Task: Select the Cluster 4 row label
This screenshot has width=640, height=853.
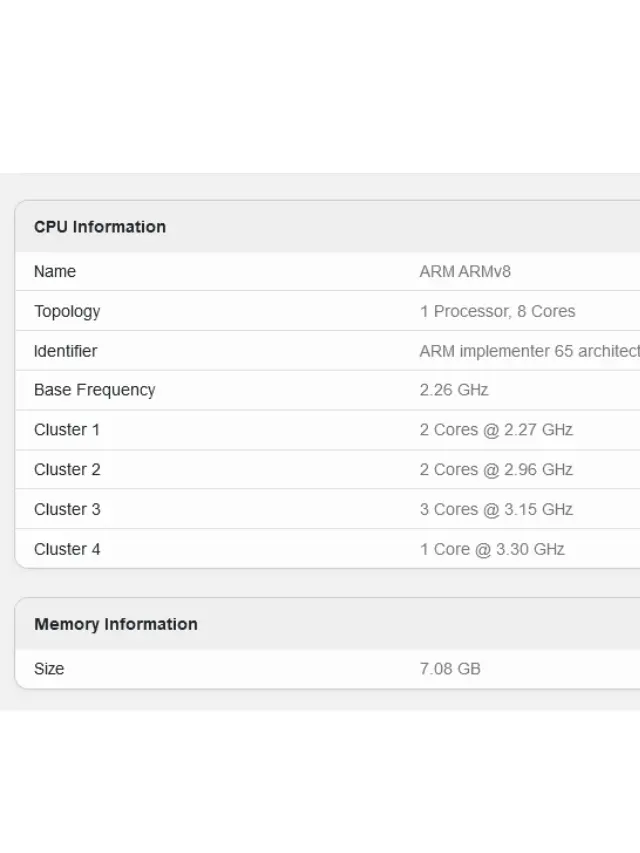Action: coord(67,549)
